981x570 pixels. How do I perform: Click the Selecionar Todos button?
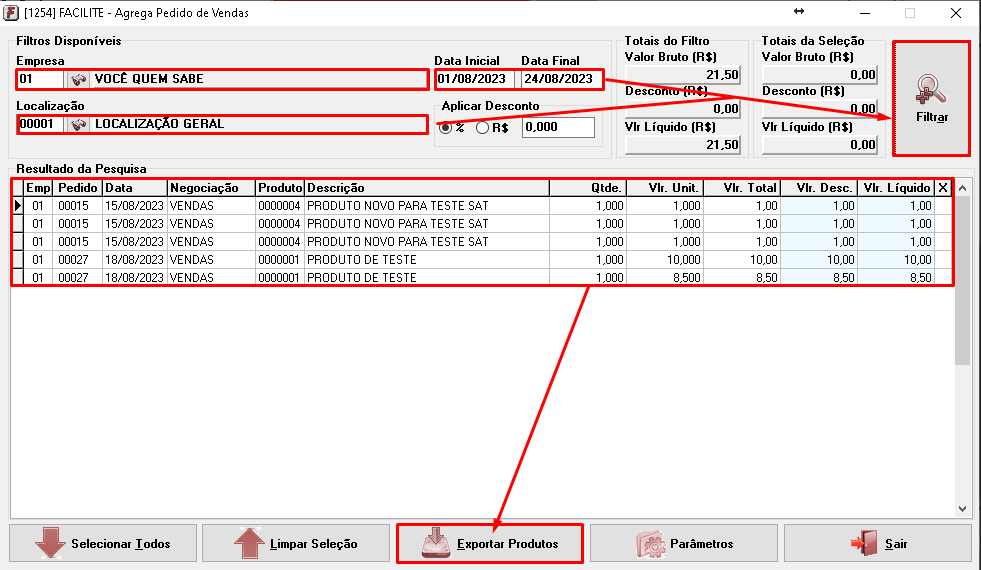(x=103, y=544)
